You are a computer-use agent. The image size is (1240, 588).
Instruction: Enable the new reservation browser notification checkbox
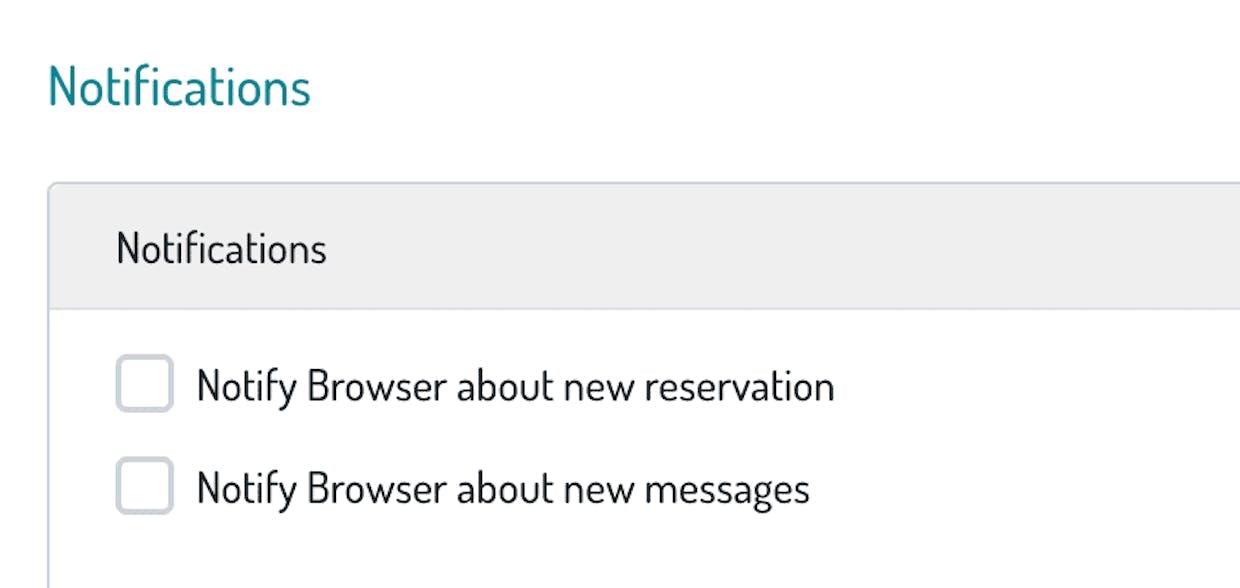click(145, 383)
